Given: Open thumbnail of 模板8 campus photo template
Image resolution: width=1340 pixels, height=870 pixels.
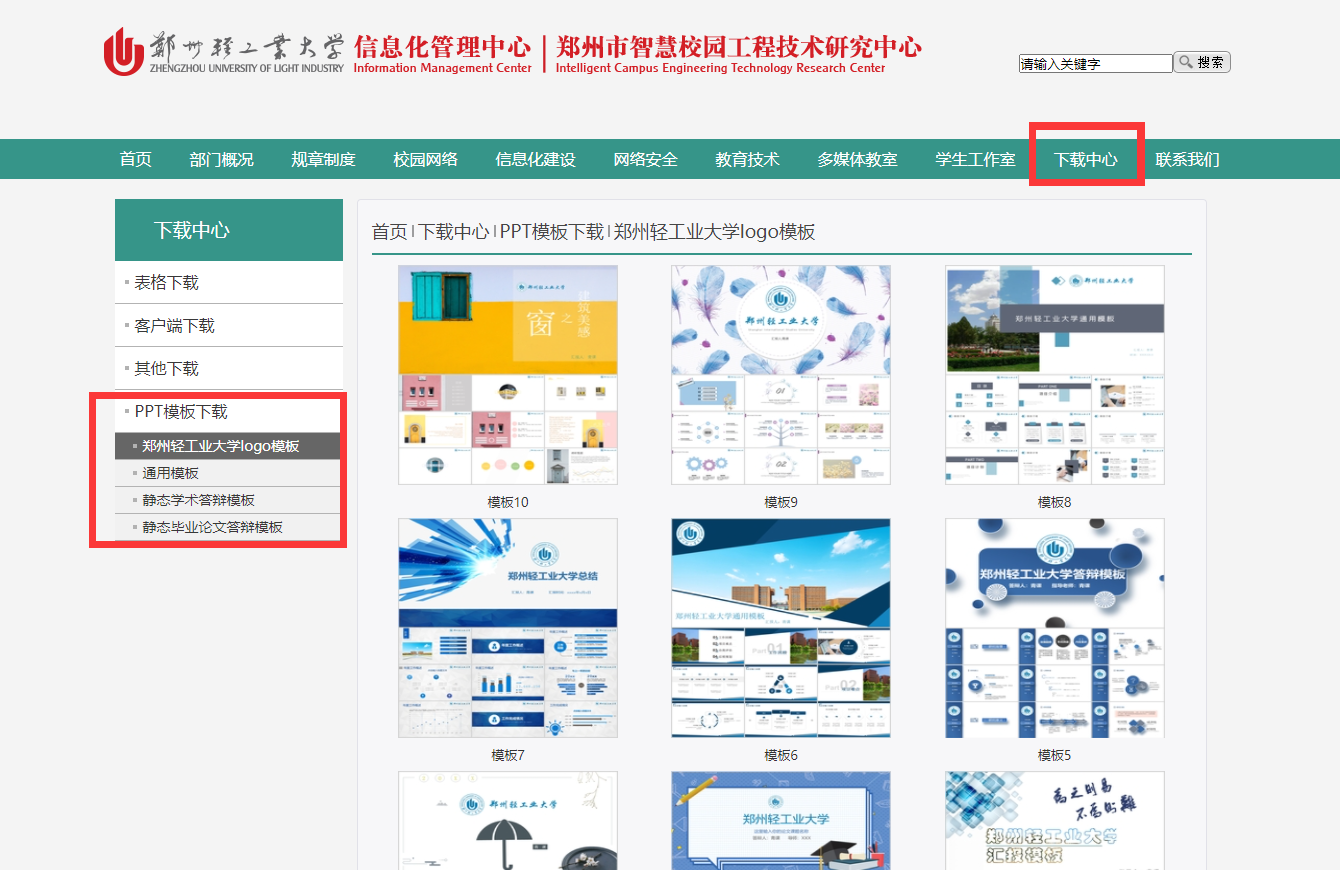Looking at the screenshot, I should click(x=1055, y=375).
